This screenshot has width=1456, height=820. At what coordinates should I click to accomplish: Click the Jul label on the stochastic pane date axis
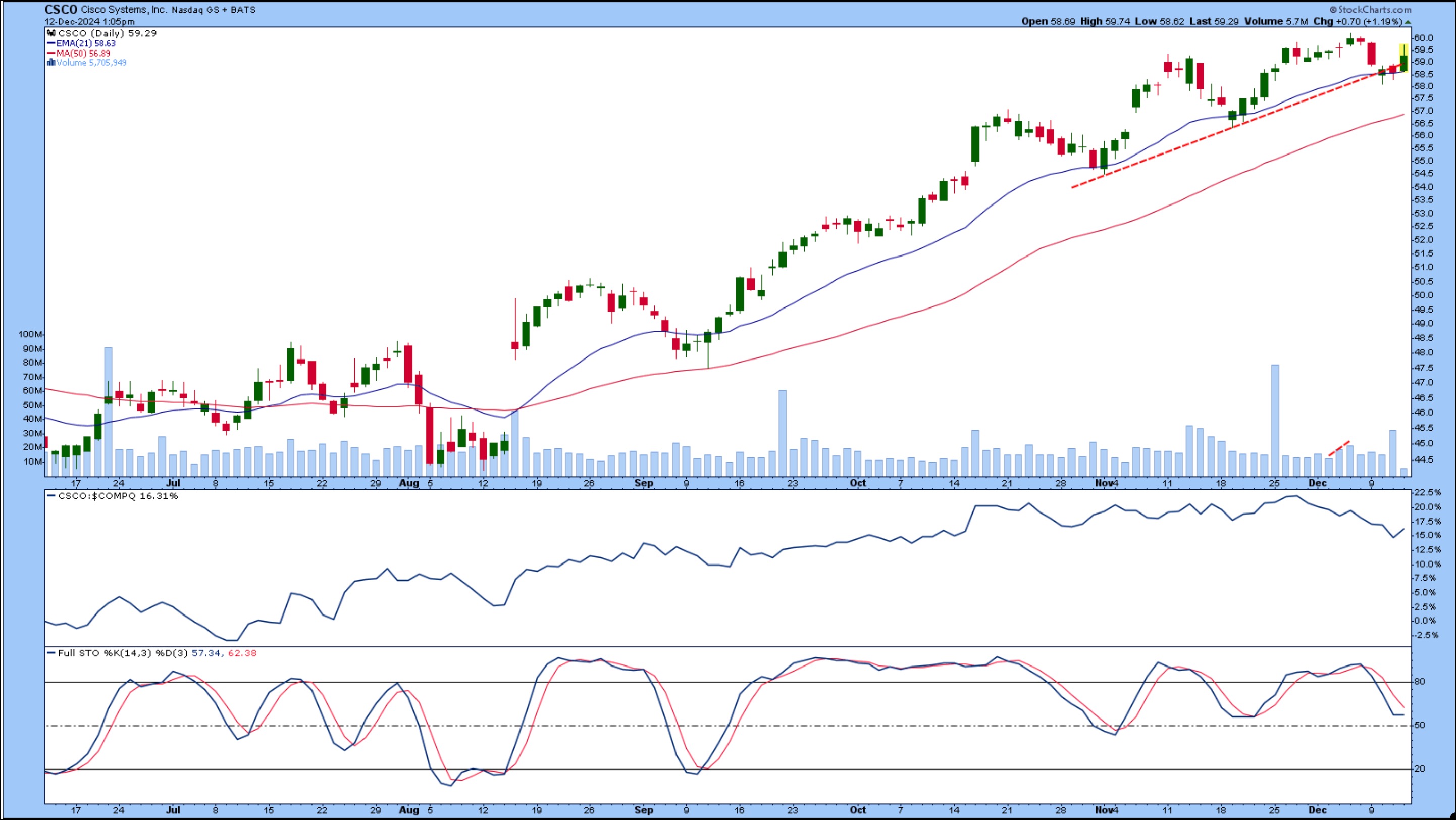click(173, 810)
